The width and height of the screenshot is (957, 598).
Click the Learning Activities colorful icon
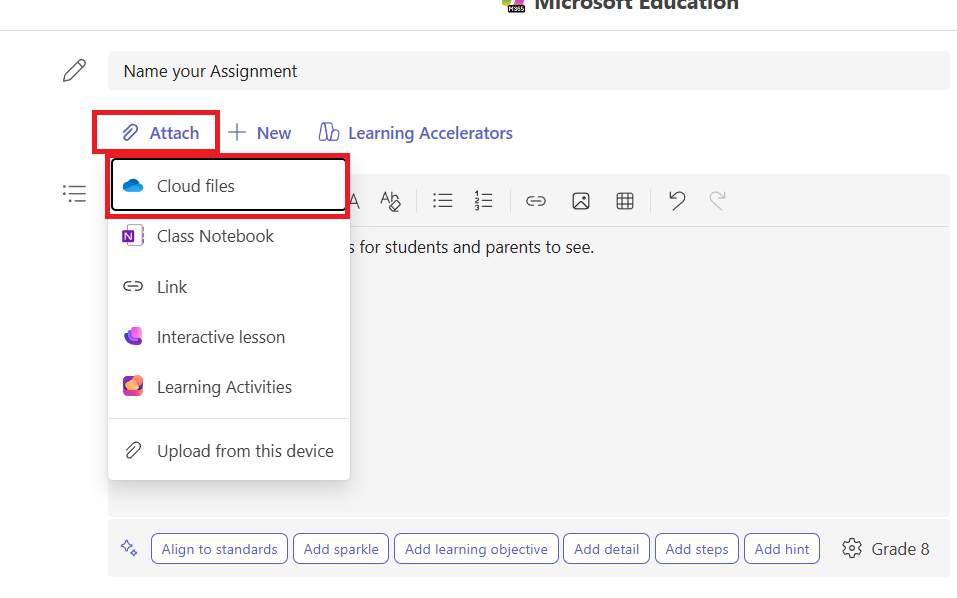(x=133, y=386)
